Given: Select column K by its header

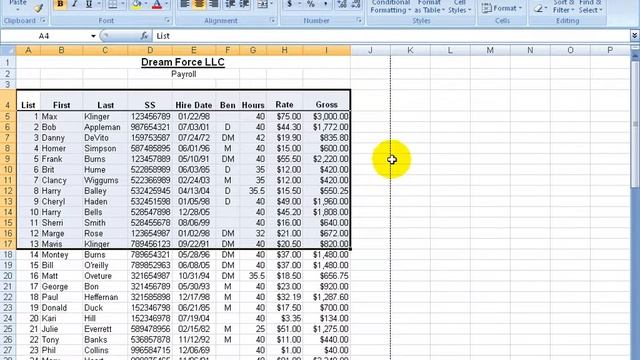Looking at the screenshot, I should pos(410,50).
